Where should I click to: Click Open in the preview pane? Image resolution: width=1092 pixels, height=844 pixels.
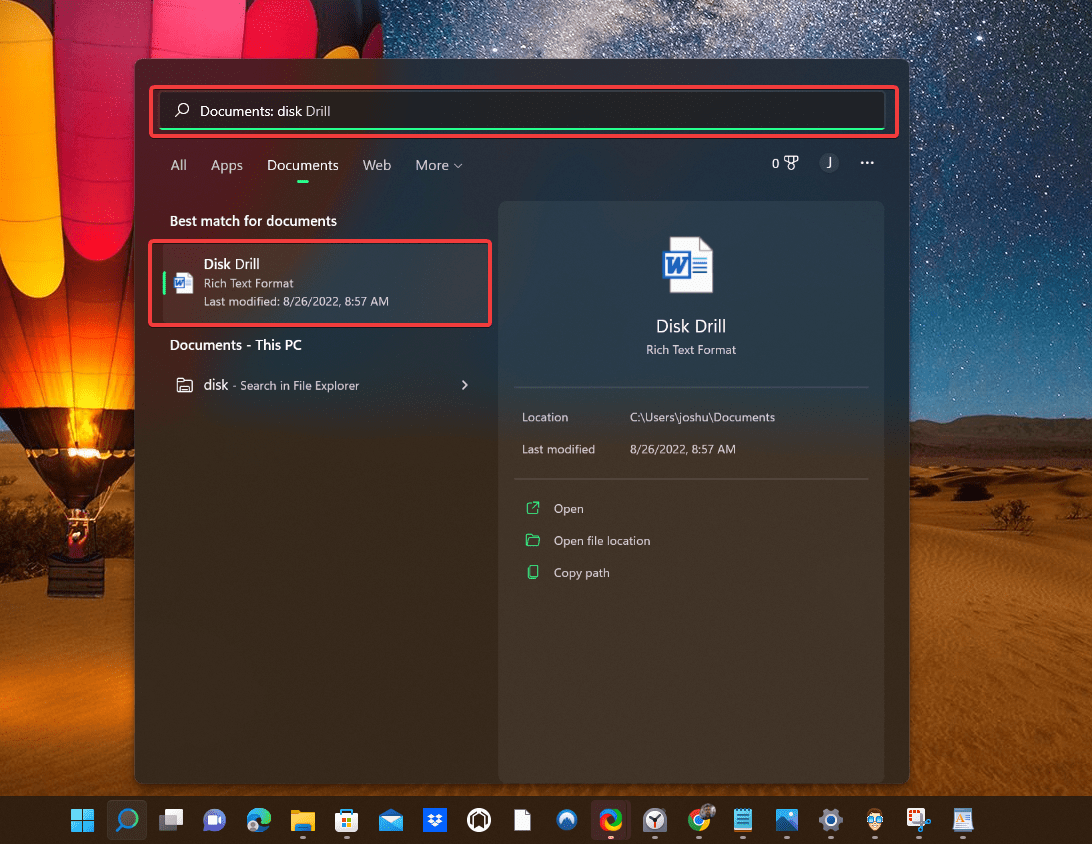pos(568,509)
